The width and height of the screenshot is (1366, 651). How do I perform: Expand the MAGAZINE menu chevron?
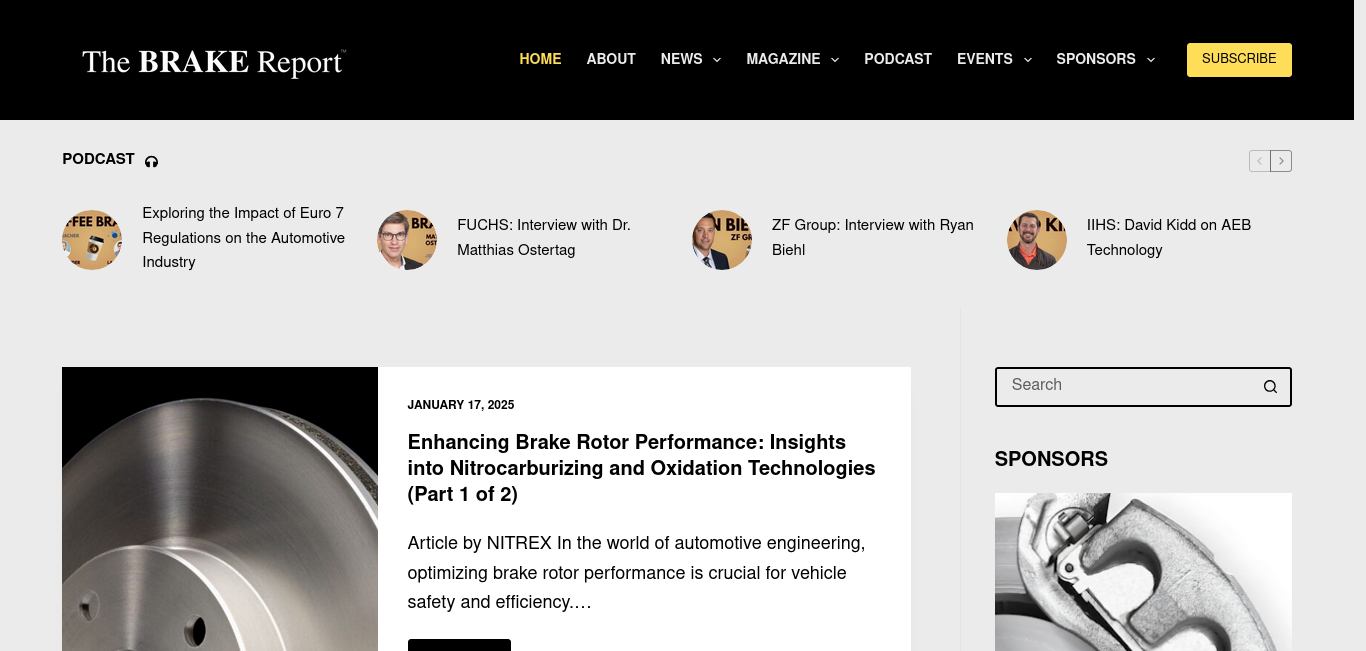point(835,60)
